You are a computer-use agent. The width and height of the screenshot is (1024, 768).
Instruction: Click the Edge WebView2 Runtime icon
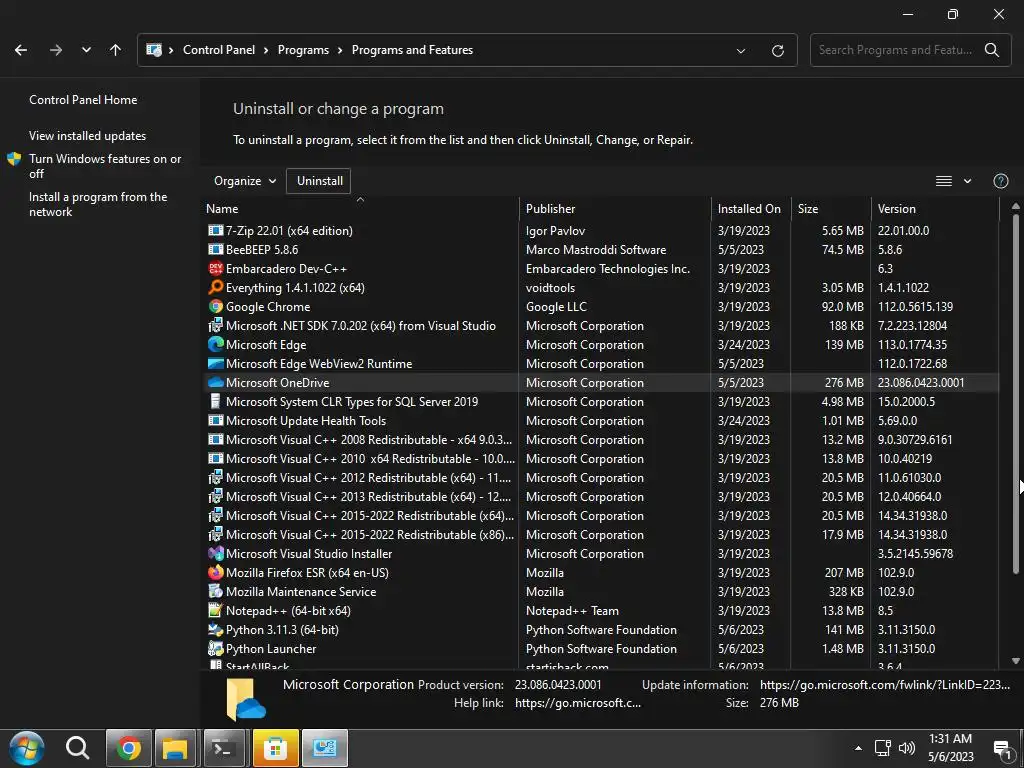pos(215,364)
